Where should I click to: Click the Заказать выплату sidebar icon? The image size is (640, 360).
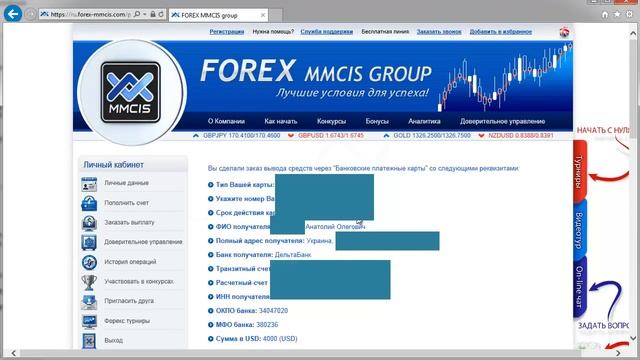pos(89,223)
